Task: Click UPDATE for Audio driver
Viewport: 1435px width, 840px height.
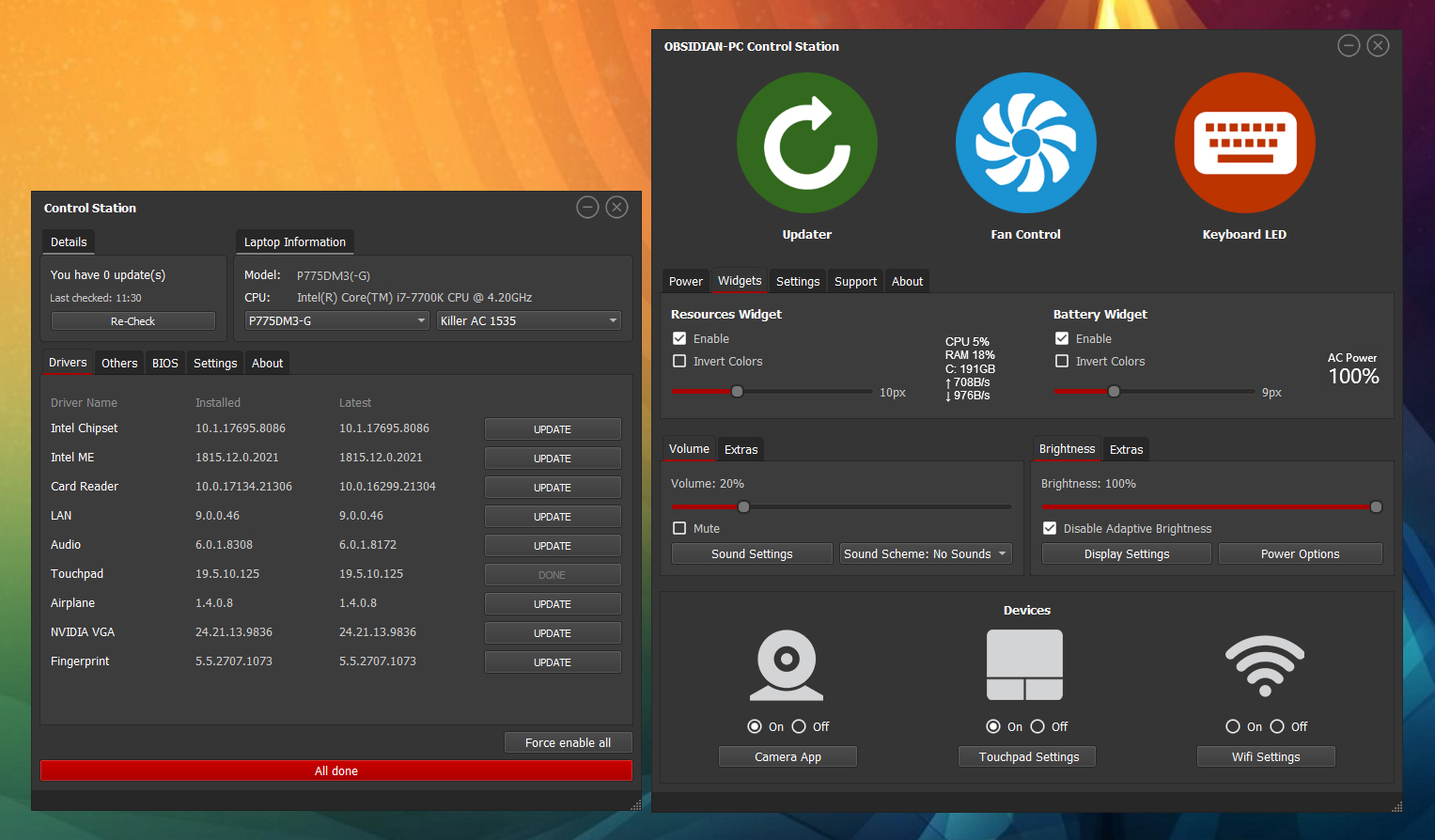Action: coord(553,545)
